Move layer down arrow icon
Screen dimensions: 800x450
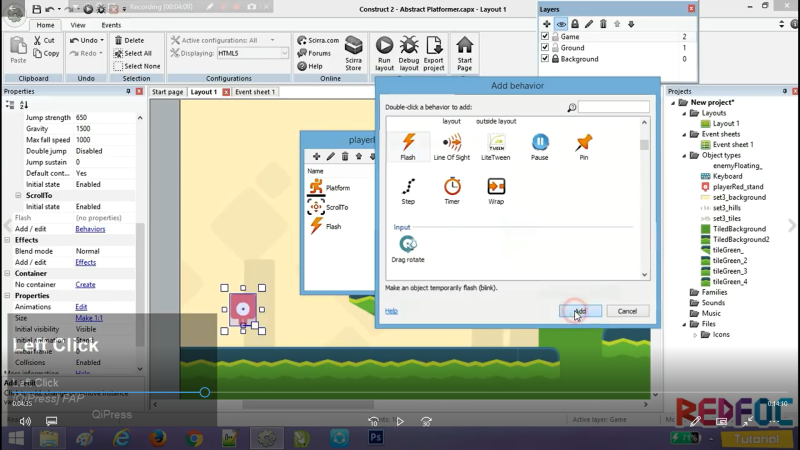point(631,24)
